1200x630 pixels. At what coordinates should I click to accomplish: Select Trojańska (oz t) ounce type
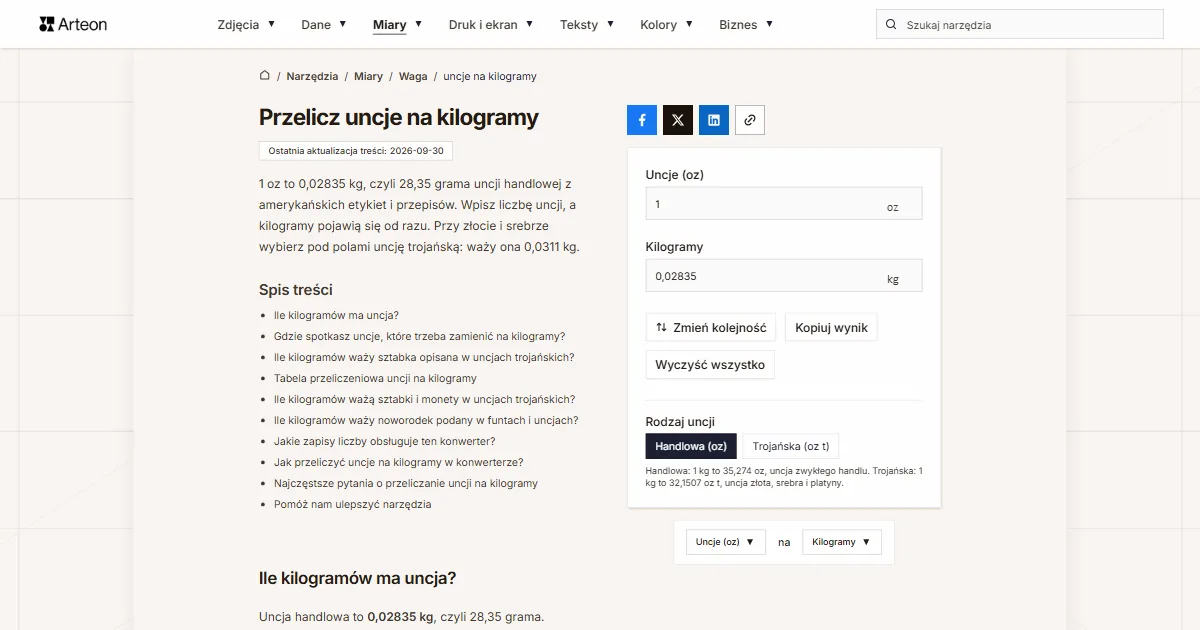coord(790,446)
